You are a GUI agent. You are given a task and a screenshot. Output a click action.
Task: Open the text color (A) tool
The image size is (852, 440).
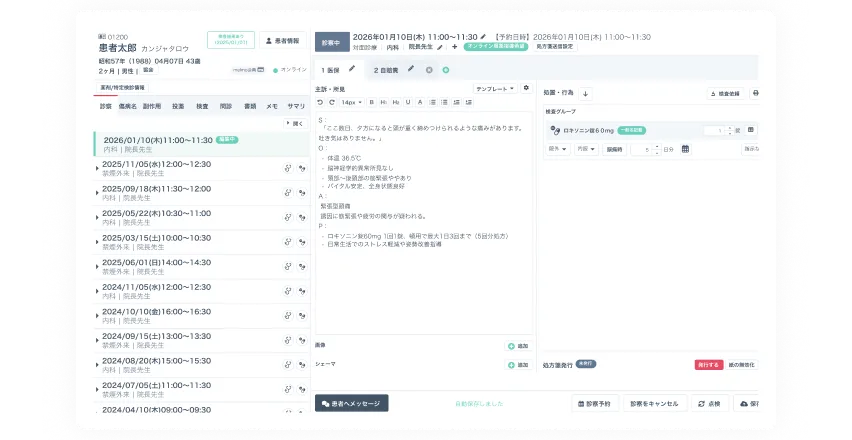pyautogui.click(x=420, y=102)
